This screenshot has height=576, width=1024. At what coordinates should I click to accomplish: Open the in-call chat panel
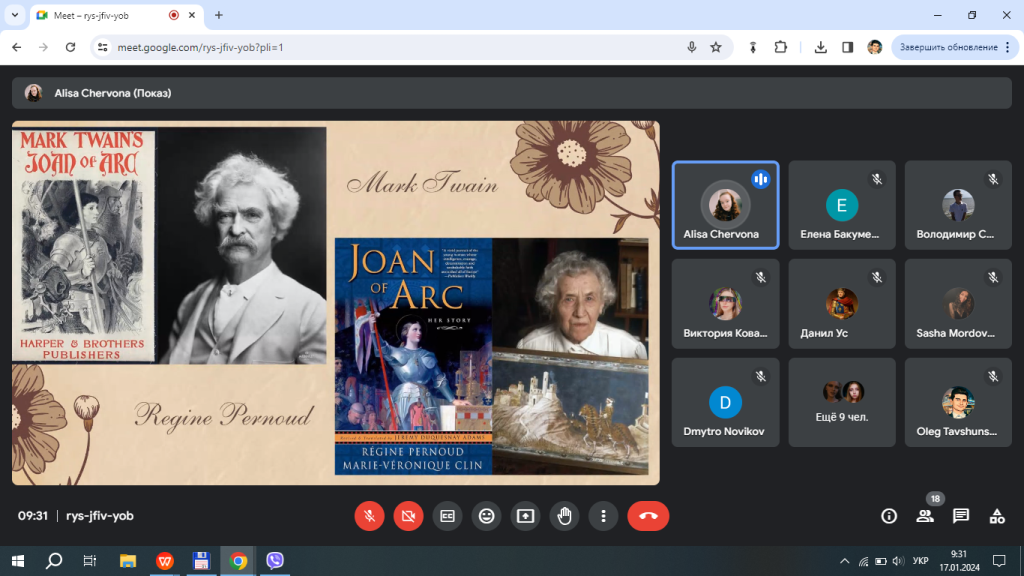[961, 516]
